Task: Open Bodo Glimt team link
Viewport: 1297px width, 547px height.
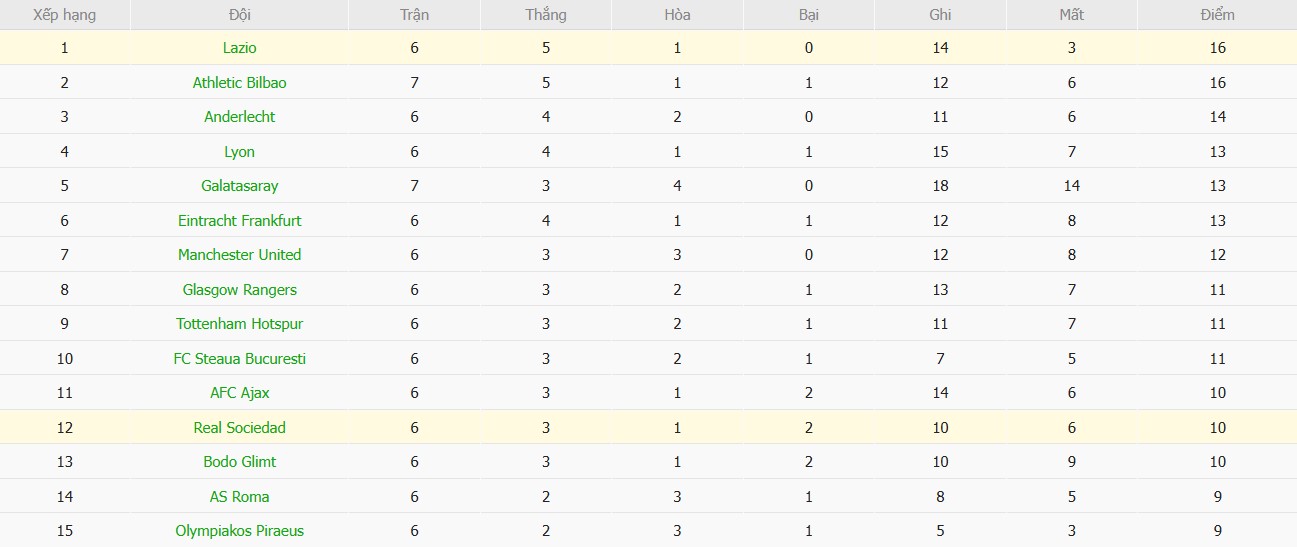Action: click(x=240, y=462)
